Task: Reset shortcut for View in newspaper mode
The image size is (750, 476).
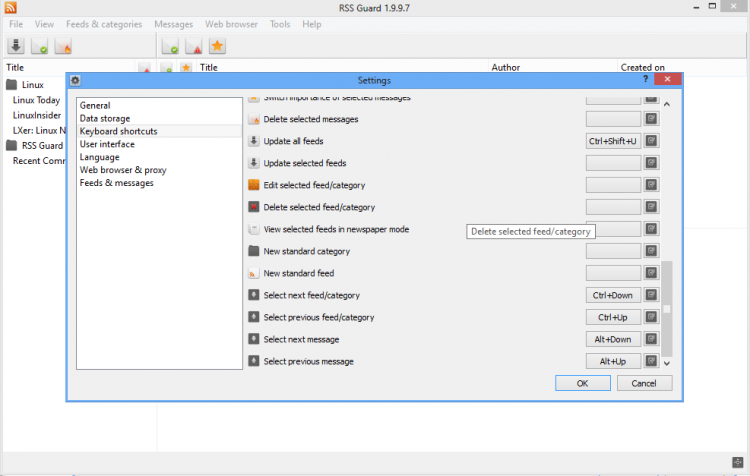Action: click(651, 229)
